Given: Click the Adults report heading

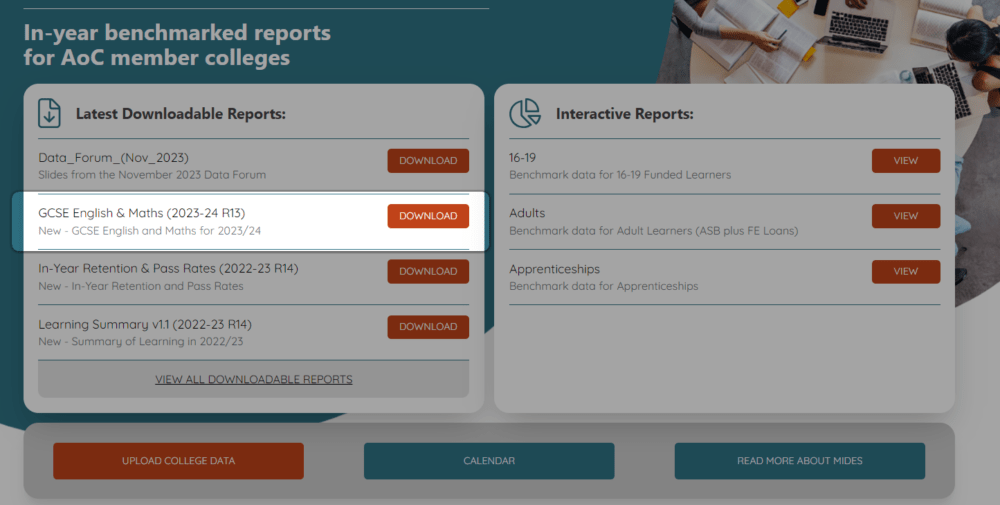Looking at the screenshot, I should tap(527, 213).
